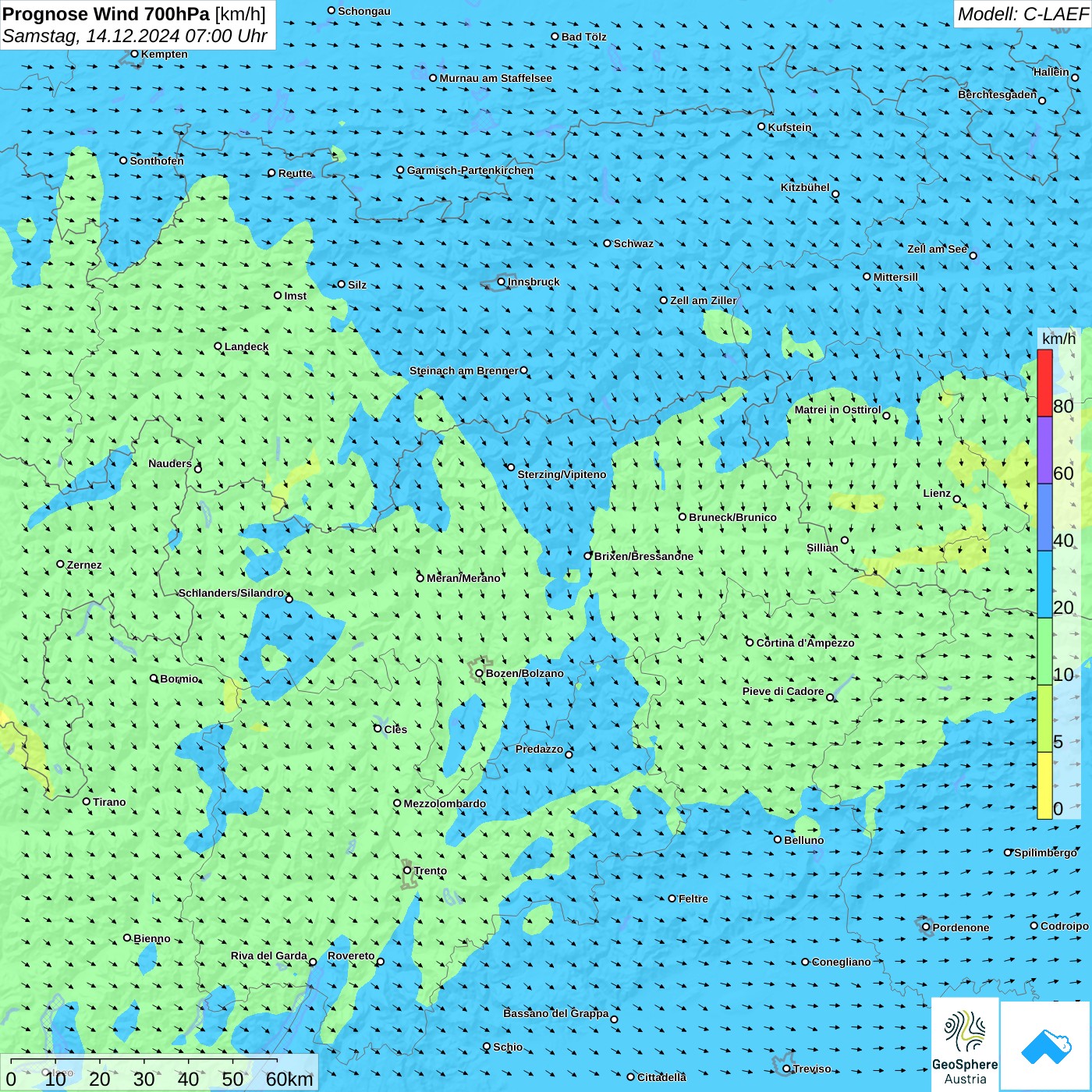The height and width of the screenshot is (1092, 1092).
Task: Click the GeoSphere Austria logo
Action: click(x=965, y=1044)
